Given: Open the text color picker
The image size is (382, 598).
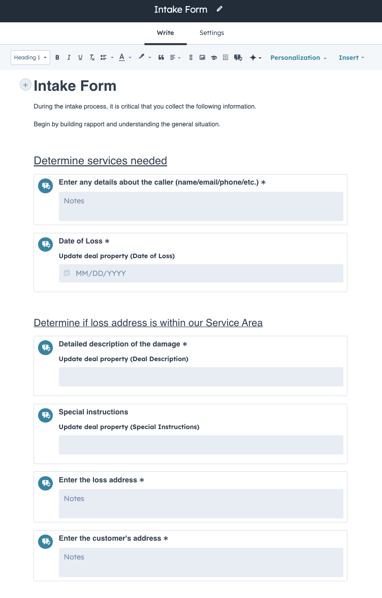Looking at the screenshot, I should [124, 58].
